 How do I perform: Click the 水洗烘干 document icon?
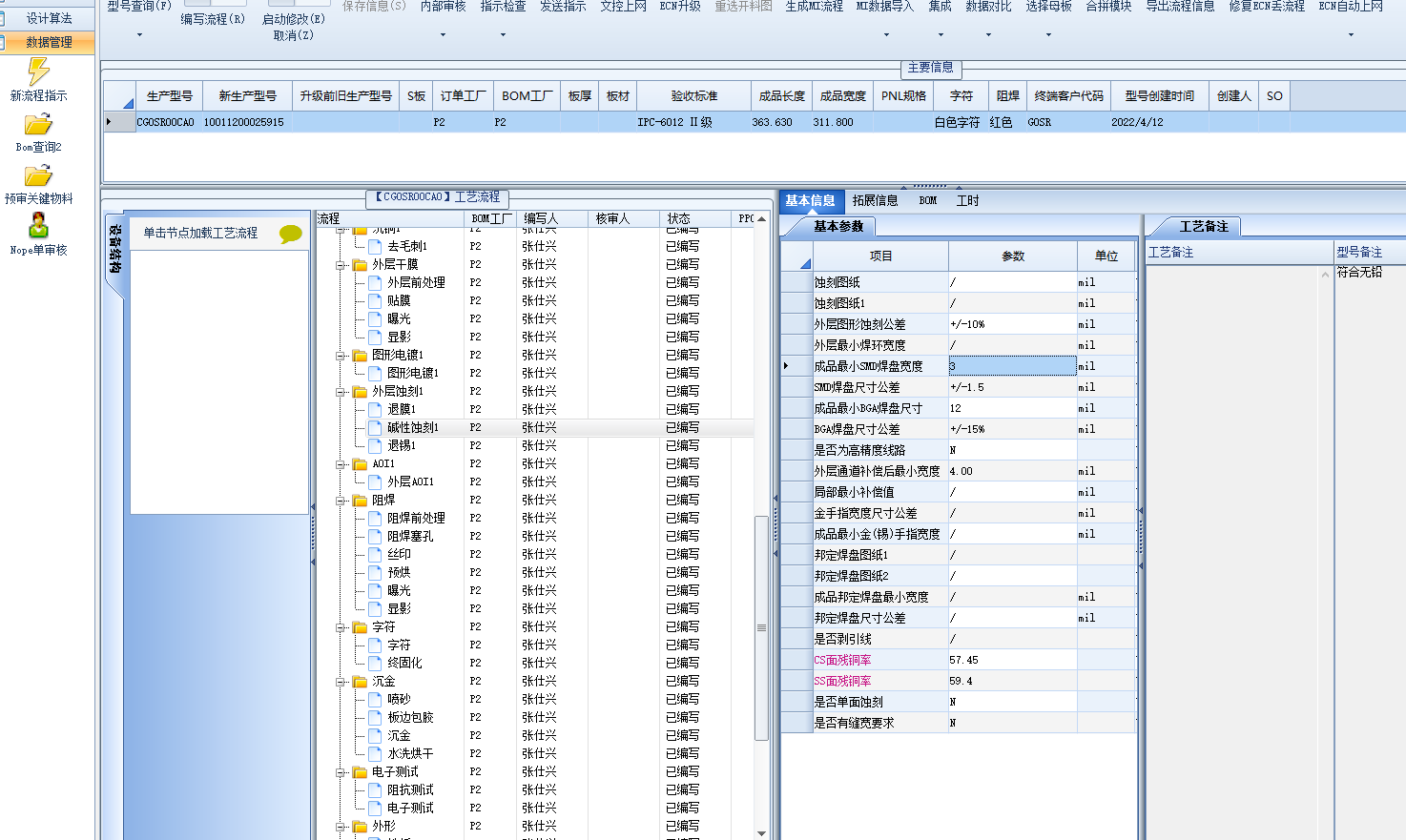click(375, 753)
